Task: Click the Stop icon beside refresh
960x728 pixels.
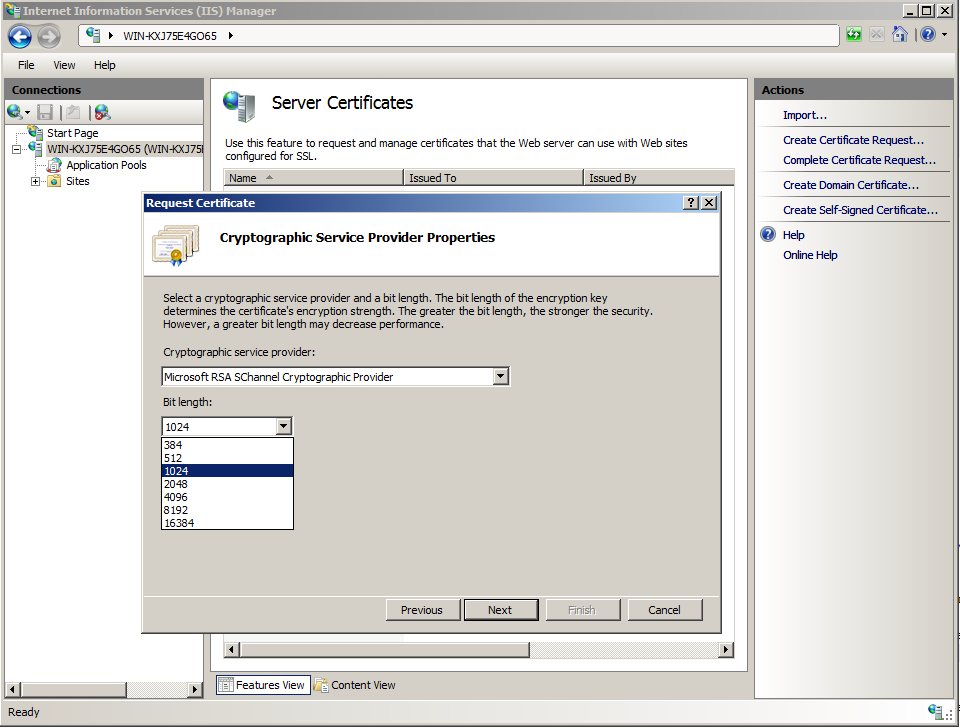Action: 877,35
